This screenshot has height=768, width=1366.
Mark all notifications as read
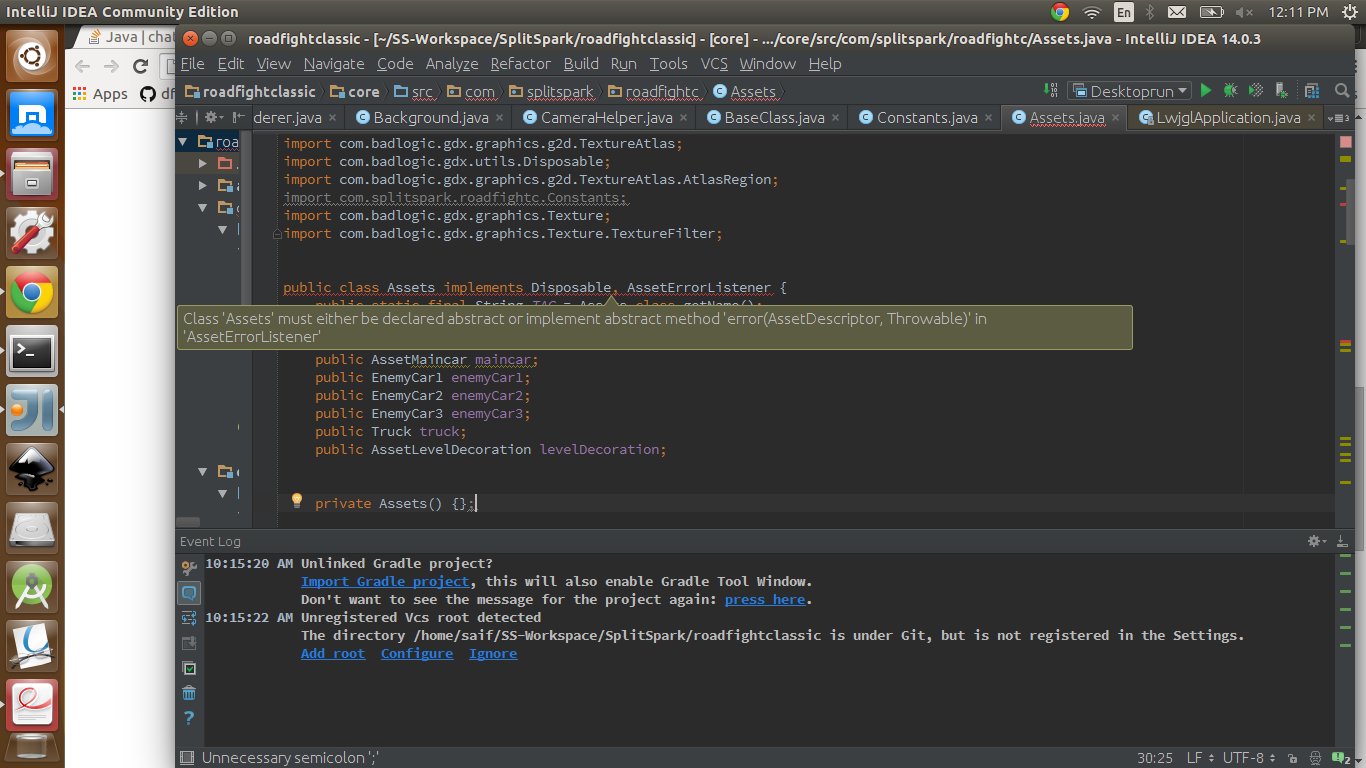[x=189, y=668]
